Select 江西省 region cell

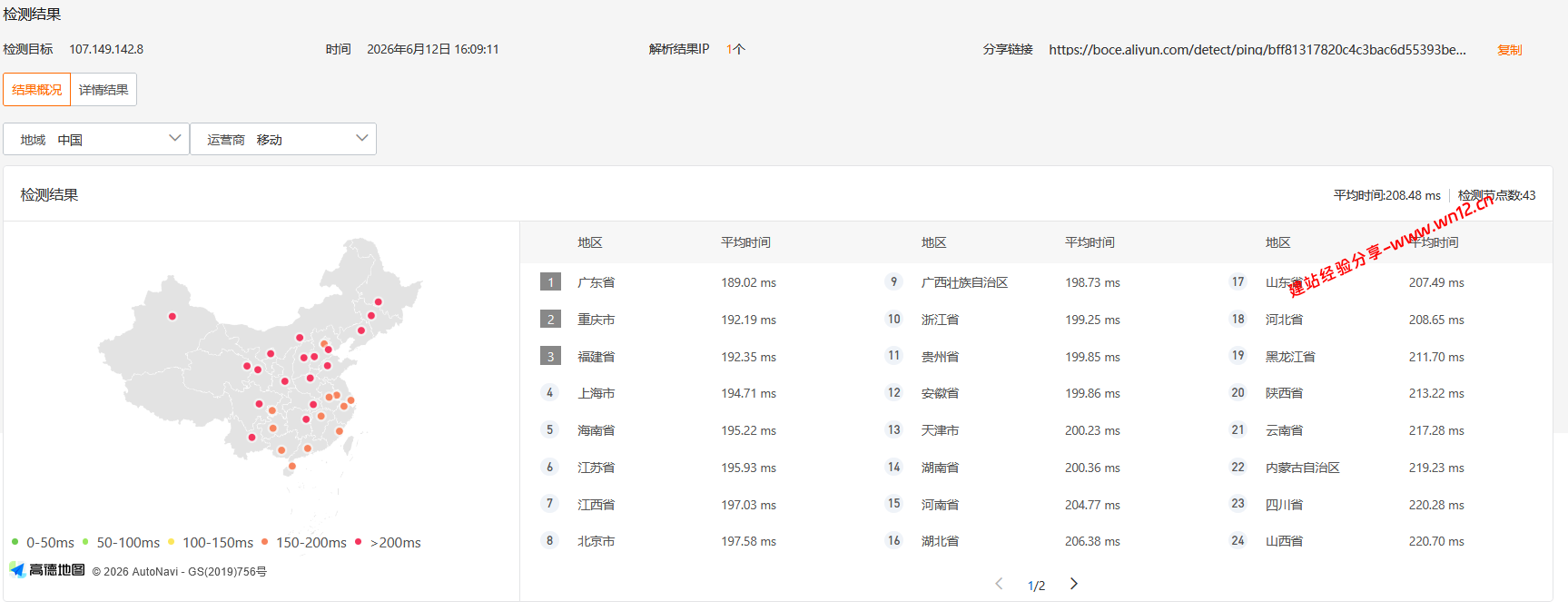(x=596, y=505)
